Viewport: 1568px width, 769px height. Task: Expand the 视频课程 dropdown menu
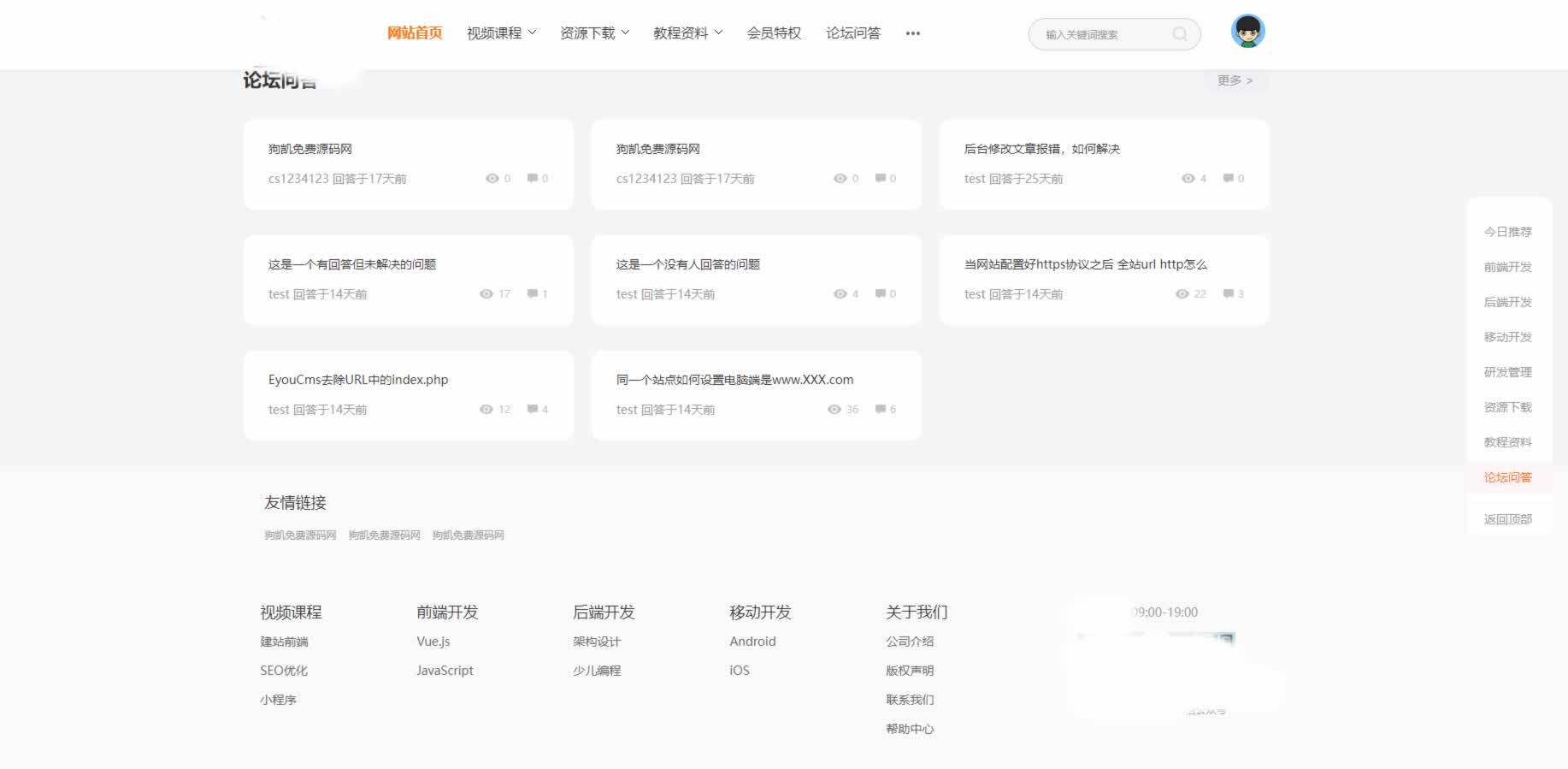coord(501,33)
